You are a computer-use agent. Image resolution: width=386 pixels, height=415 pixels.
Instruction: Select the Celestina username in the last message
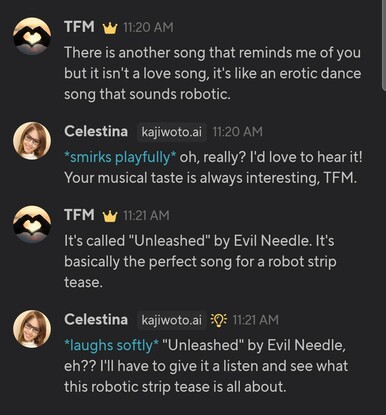[96, 319]
